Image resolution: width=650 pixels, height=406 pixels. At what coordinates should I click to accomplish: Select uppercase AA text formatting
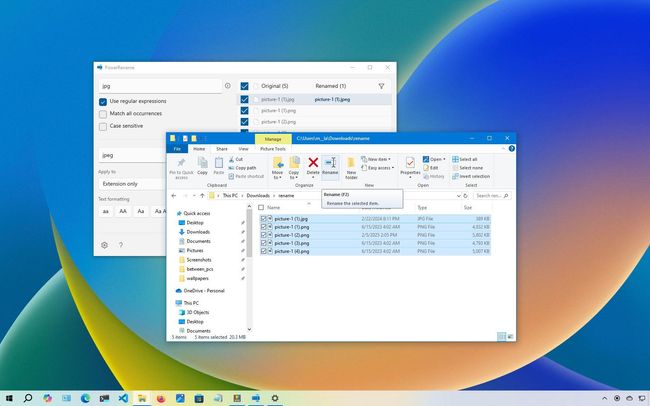coord(123,212)
